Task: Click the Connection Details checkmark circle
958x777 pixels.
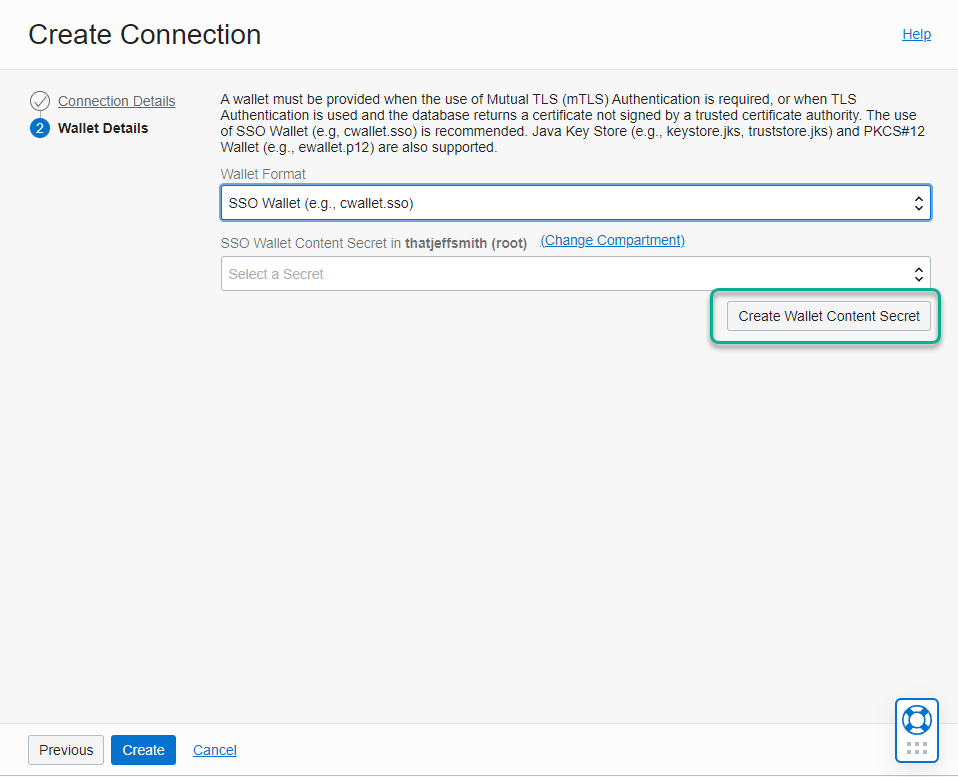Action: tap(40, 101)
